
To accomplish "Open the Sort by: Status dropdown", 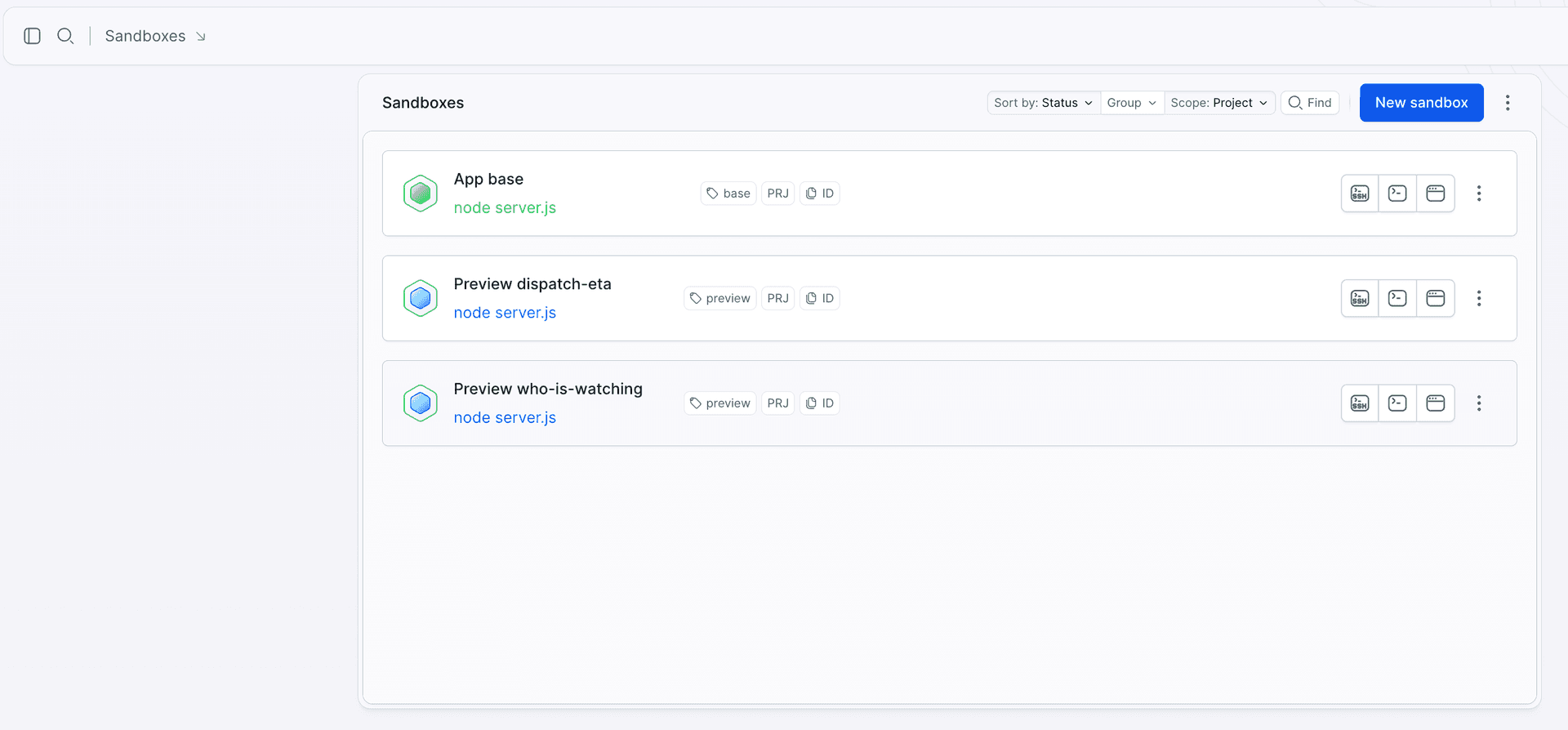I will tap(1044, 103).
